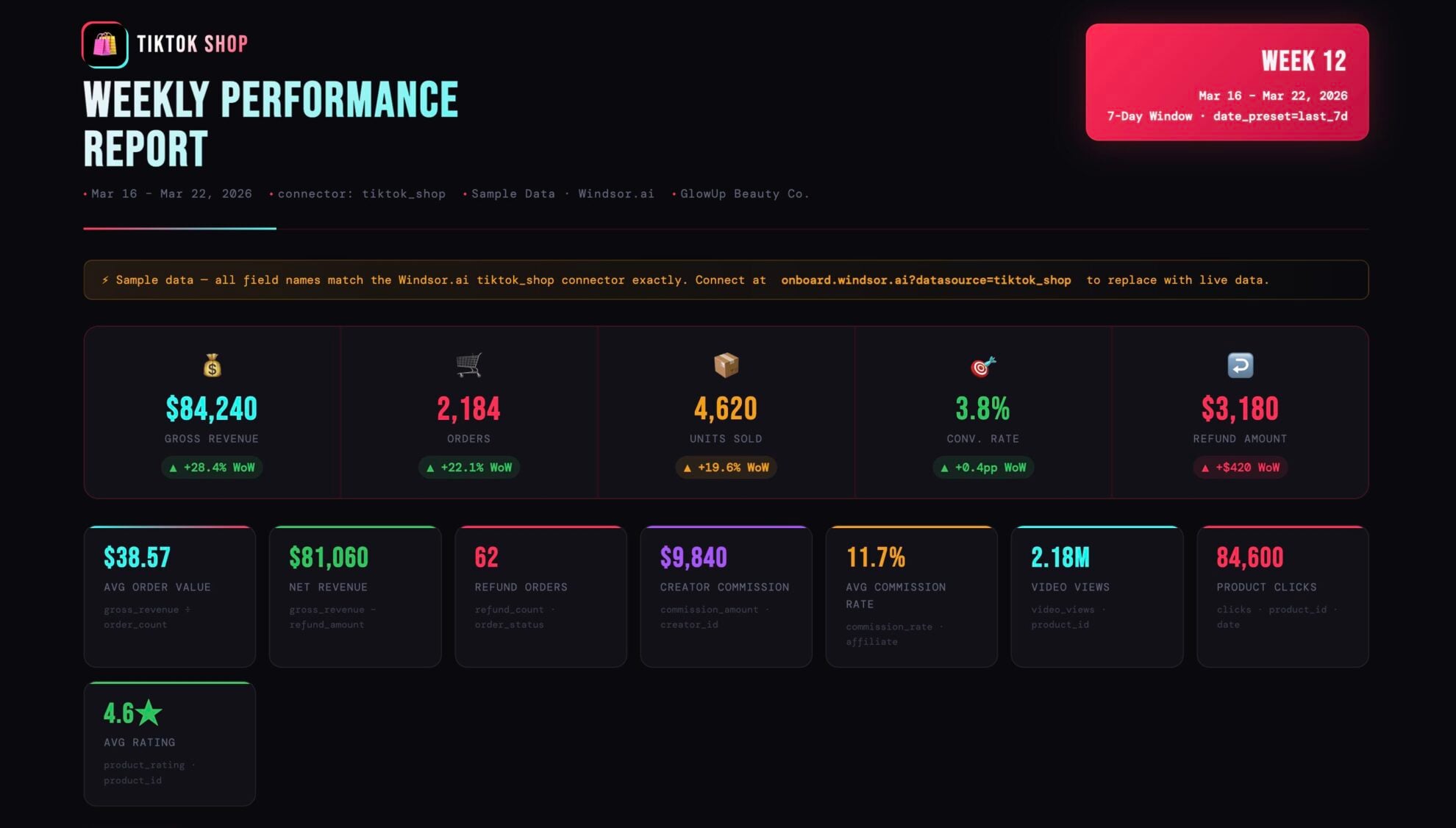Click the package box icon above Units Sold
The width and height of the screenshot is (1456, 828).
tap(726, 365)
